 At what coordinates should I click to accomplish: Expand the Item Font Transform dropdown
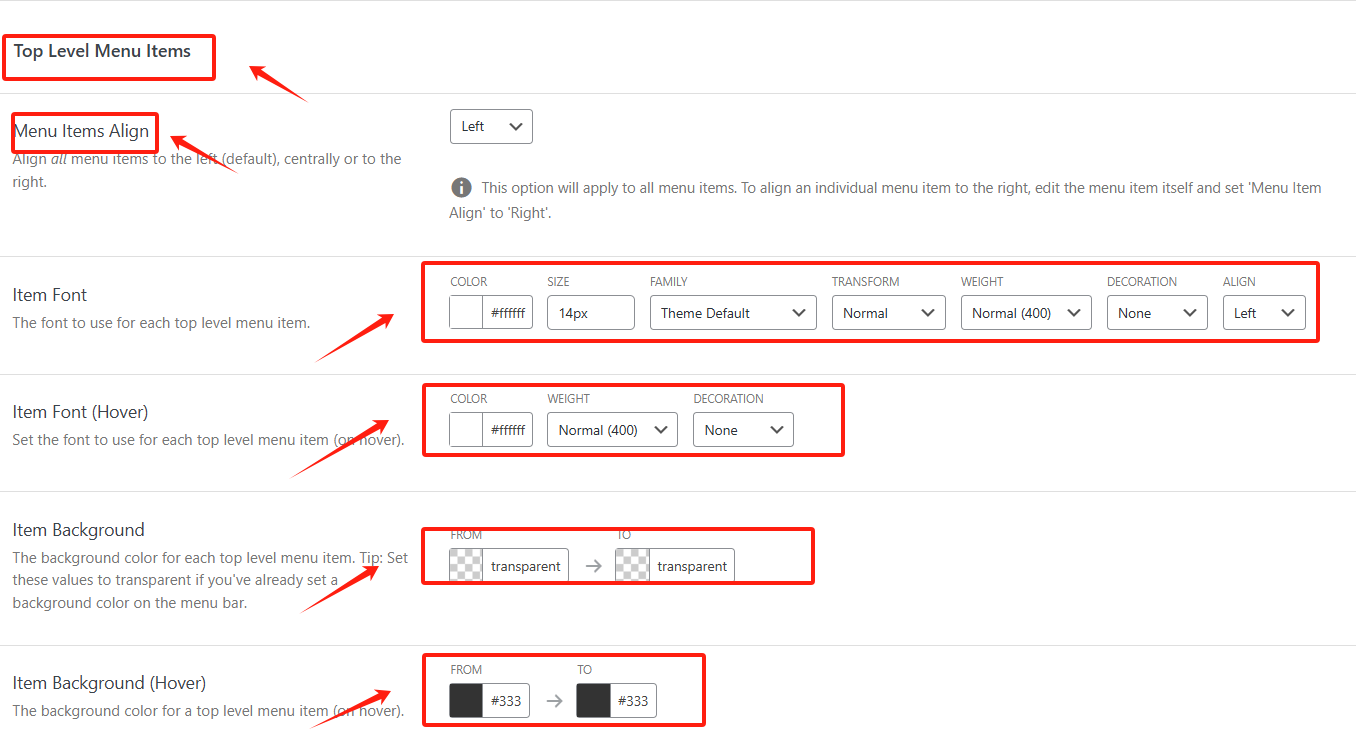coord(888,313)
